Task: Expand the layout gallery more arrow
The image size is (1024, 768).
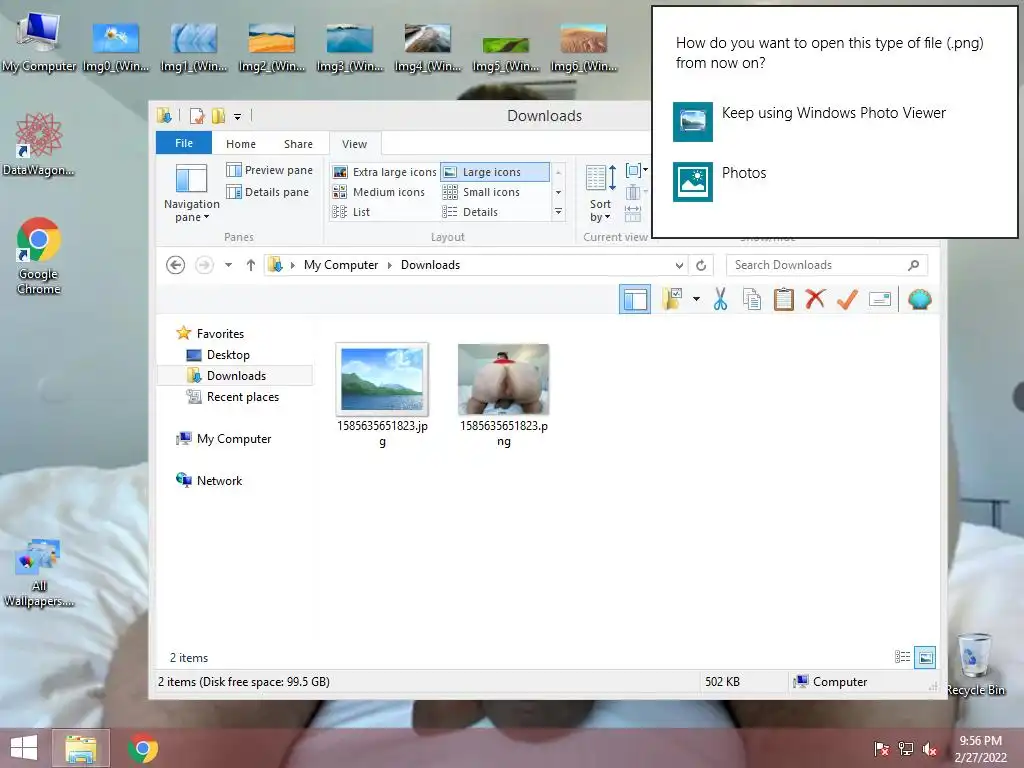Action: click(x=558, y=212)
